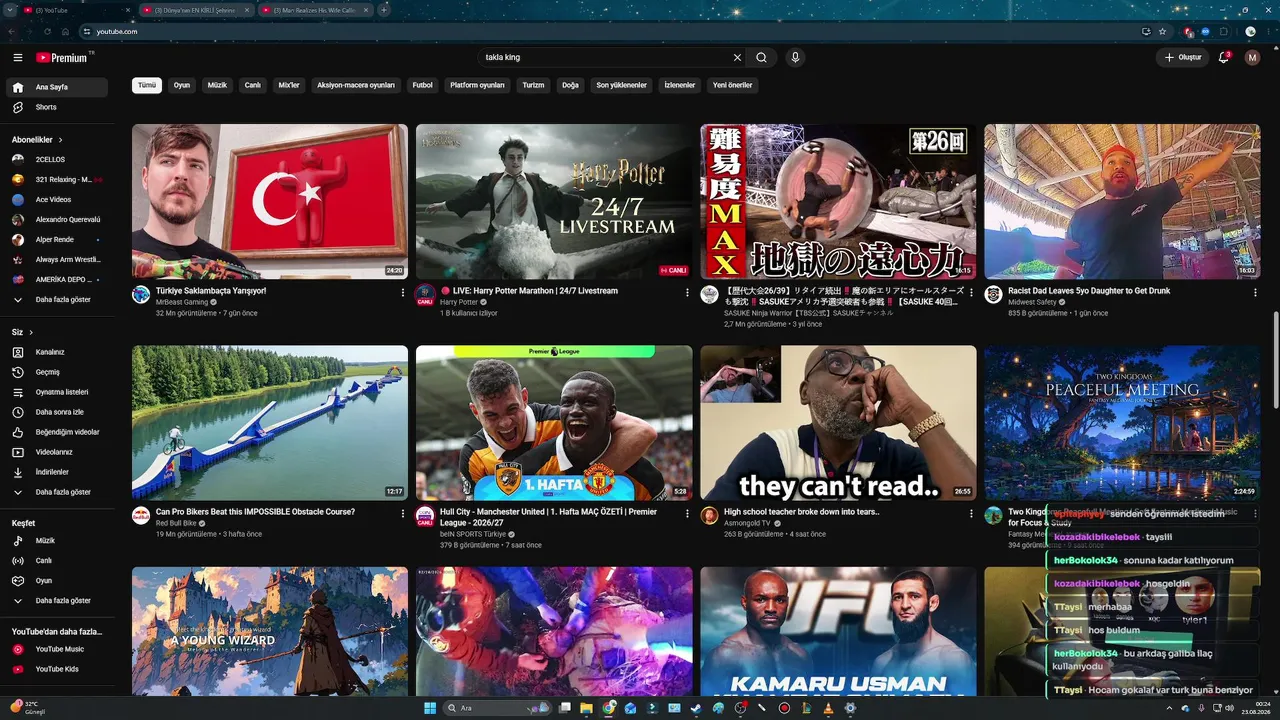Open Oynatma listeleri playlists
Image resolution: width=1280 pixels, height=720 pixels.
[58, 392]
